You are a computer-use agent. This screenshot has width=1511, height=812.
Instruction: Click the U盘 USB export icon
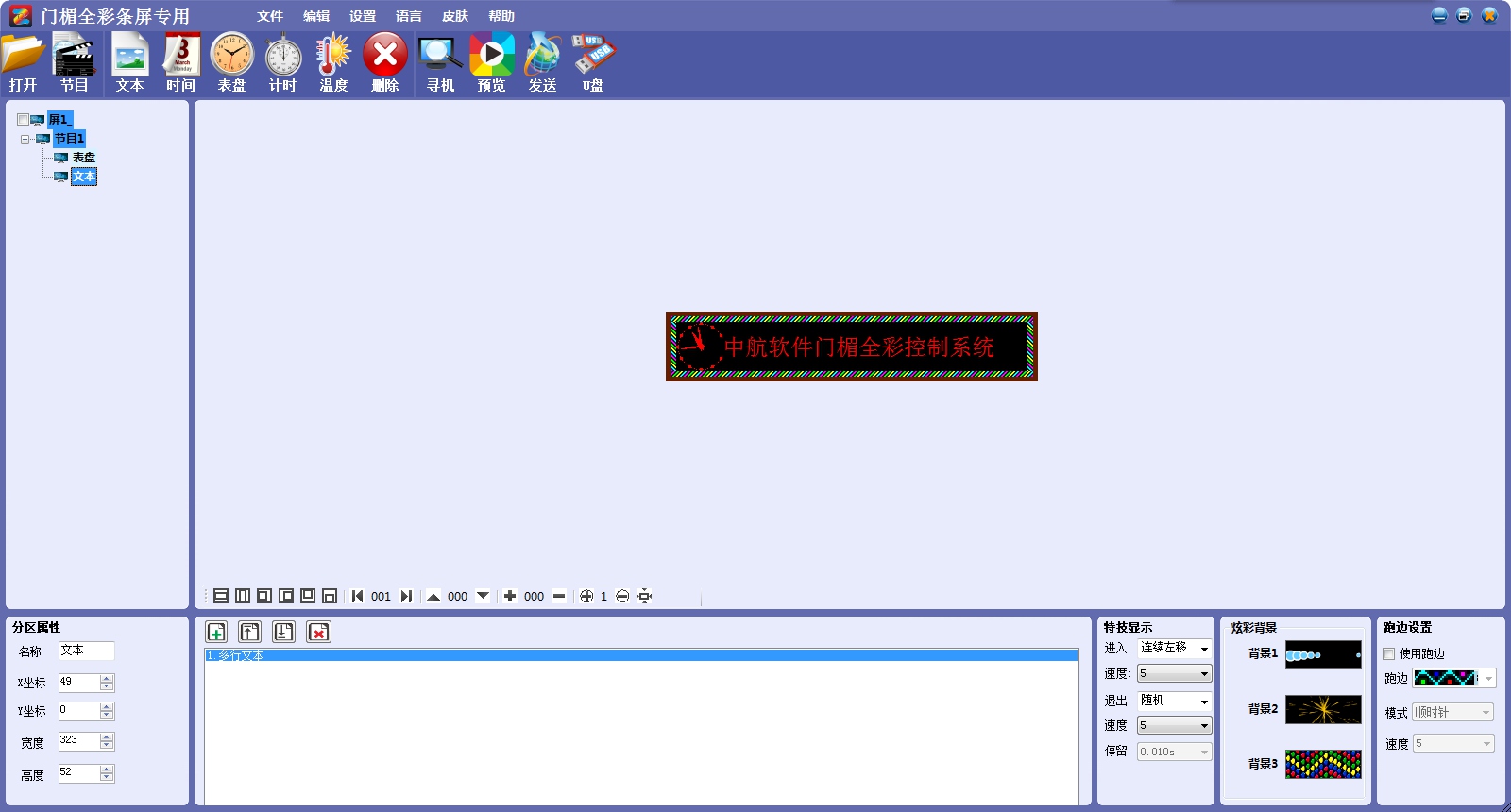point(593,62)
